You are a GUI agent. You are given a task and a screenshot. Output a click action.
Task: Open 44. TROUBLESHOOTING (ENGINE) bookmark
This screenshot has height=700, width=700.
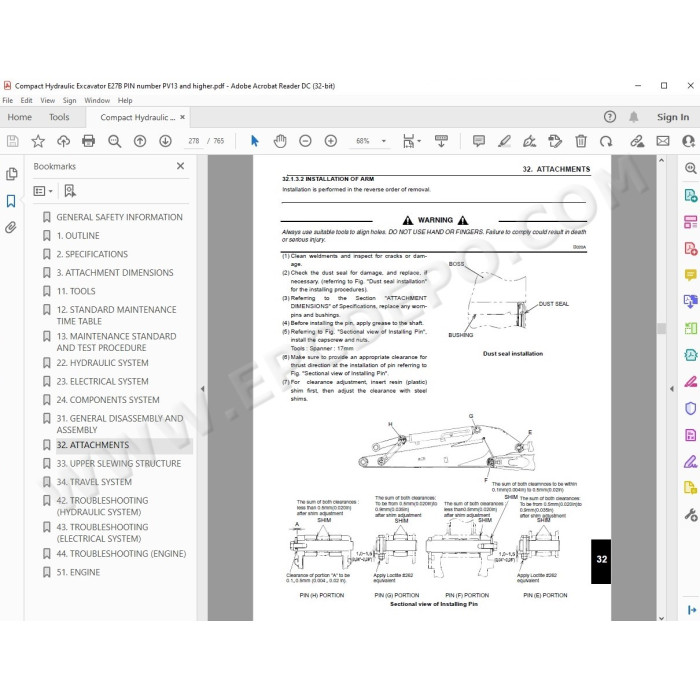pyautogui.click(x=121, y=554)
